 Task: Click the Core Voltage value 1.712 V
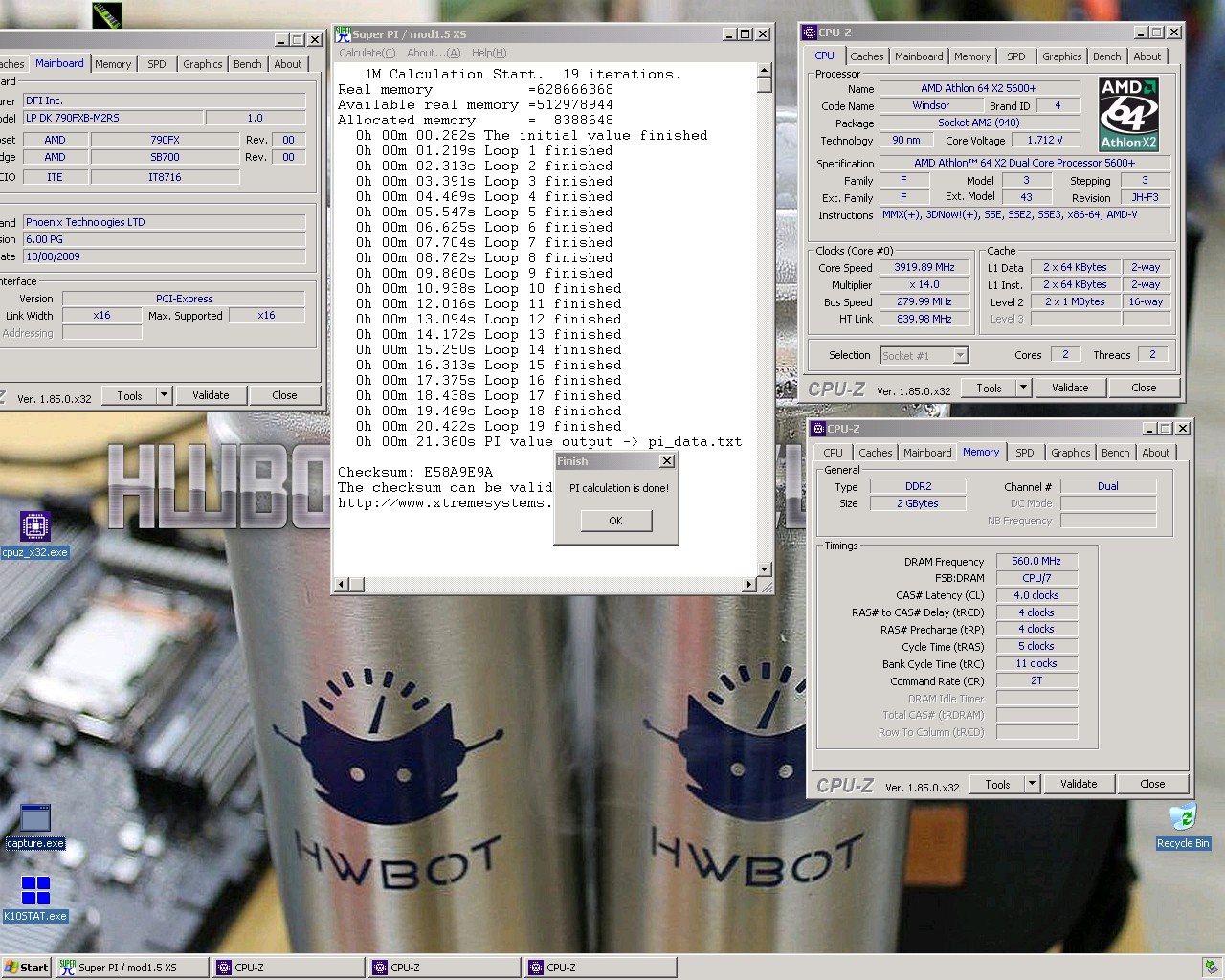[x=1045, y=140]
